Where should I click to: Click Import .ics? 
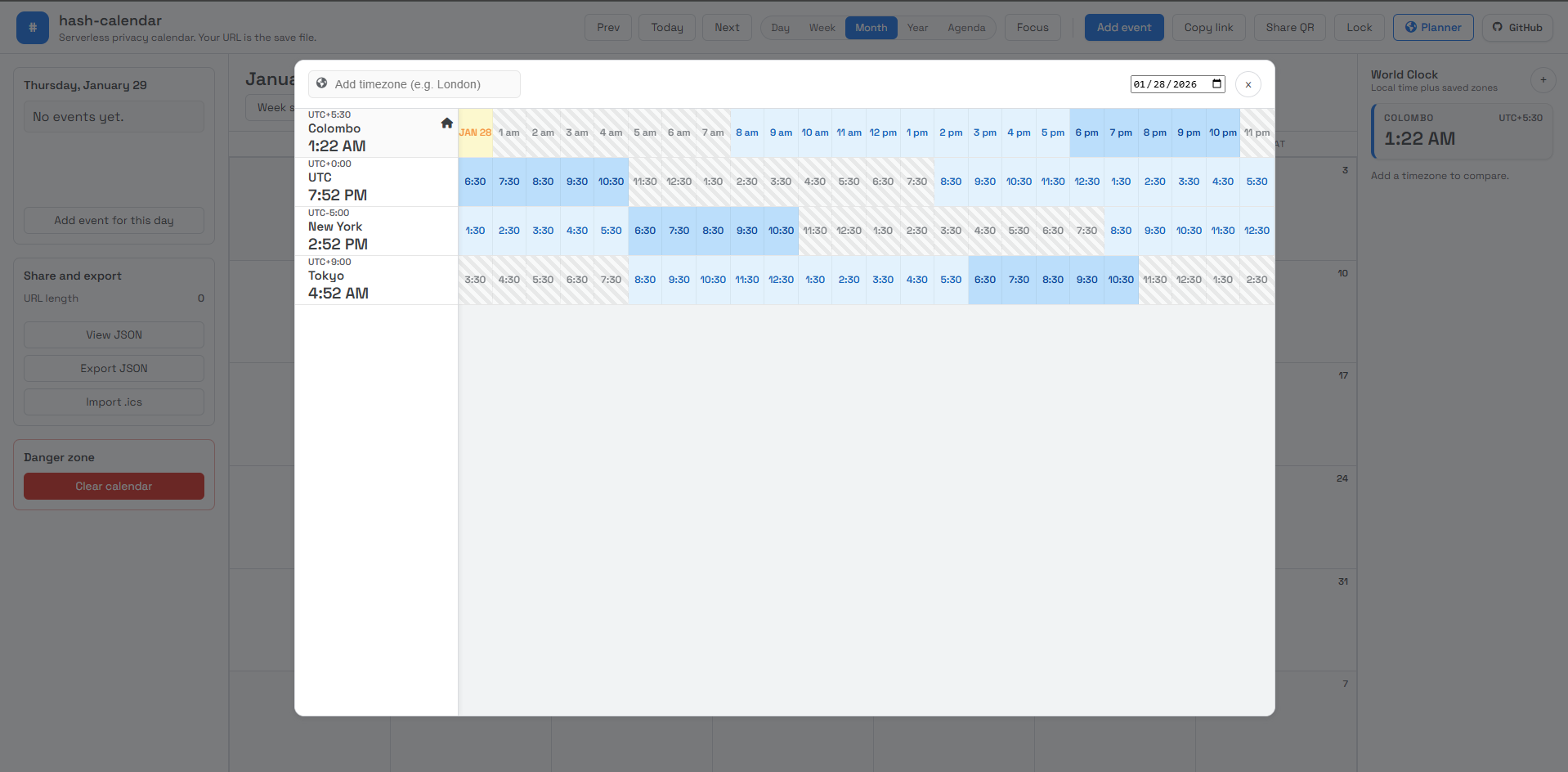pos(114,402)
